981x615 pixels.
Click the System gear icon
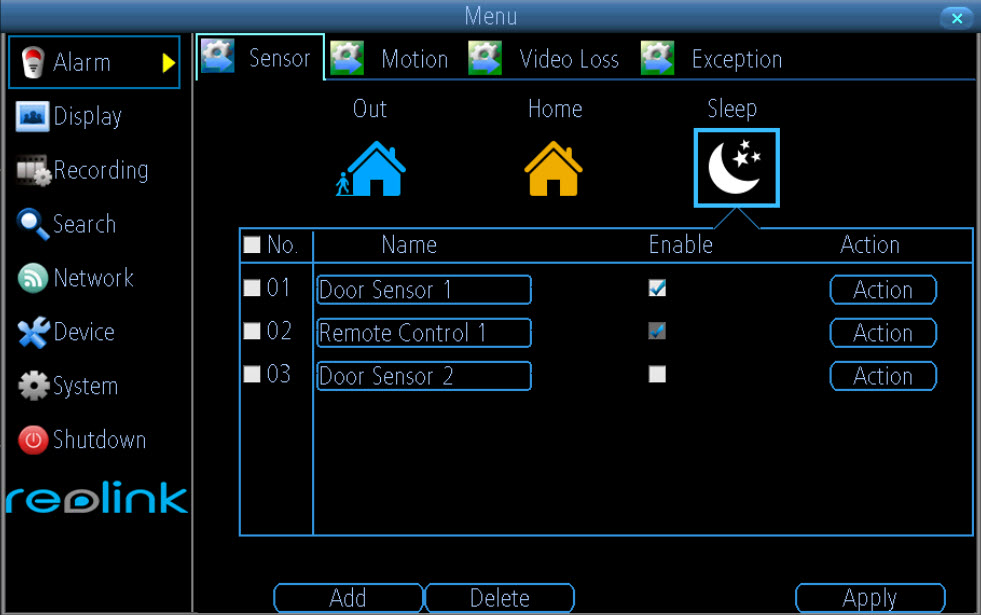(x=33, y=385)
